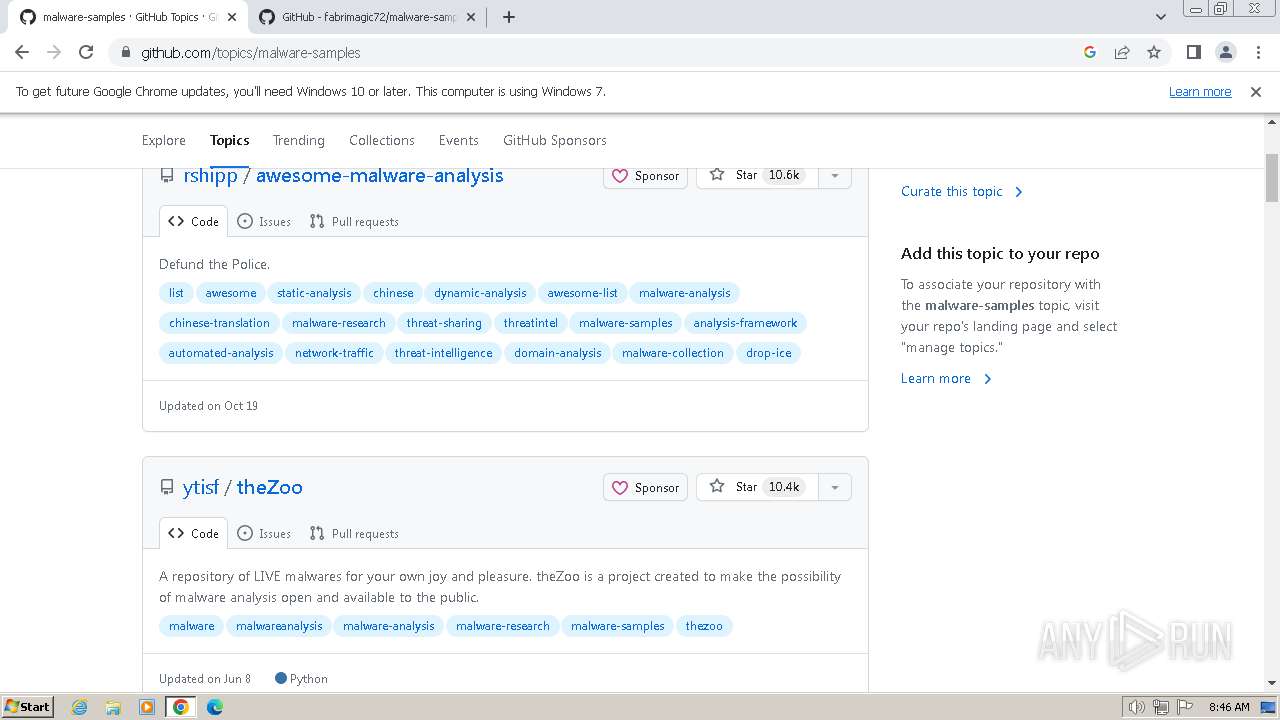Click the lock icon for site information
Image resolution: width=1280 pixels, height=720 pixels.
pyautogui.click(x=125, y=52)
